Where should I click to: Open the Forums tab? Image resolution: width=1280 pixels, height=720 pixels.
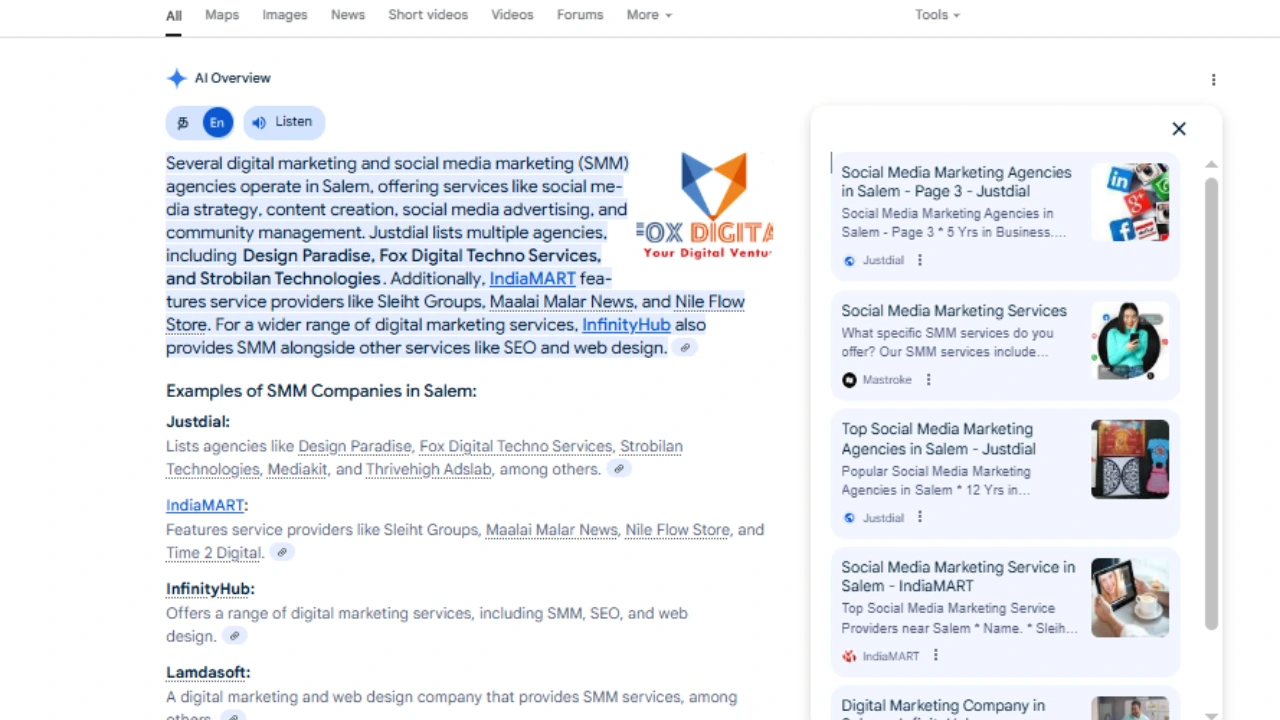(x=580, y=15)
